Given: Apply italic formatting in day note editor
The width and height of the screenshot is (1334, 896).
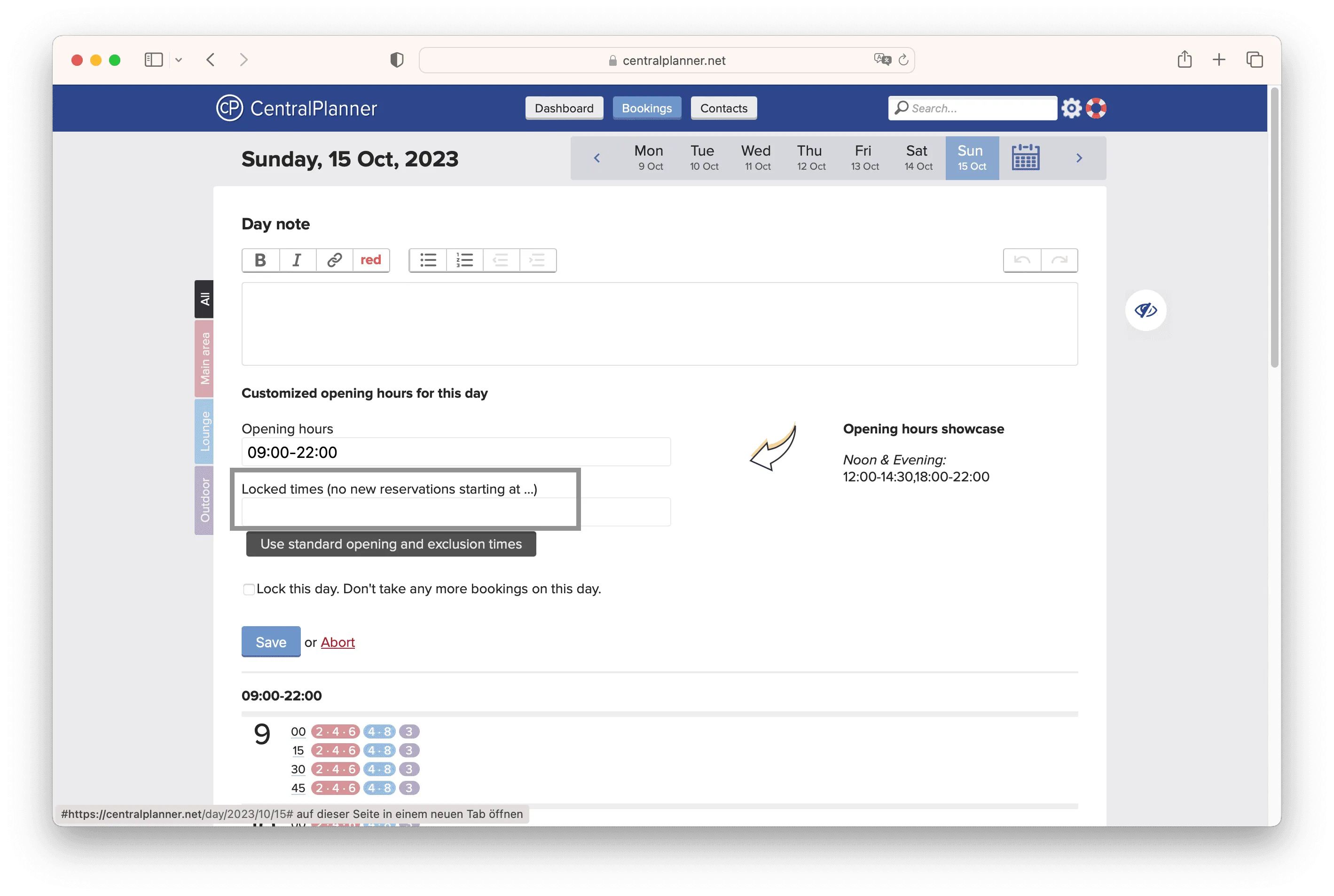Looking at the screenshot, I should coord(297,260).
